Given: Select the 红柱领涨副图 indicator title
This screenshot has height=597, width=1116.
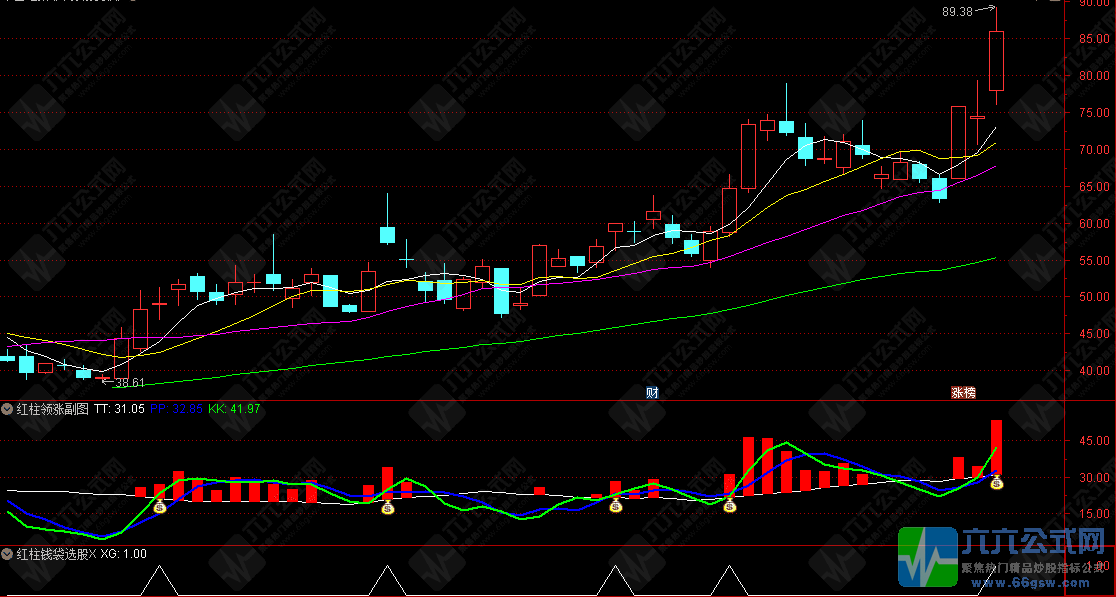Looking at the screenshot, I should (x=53, y=409).
